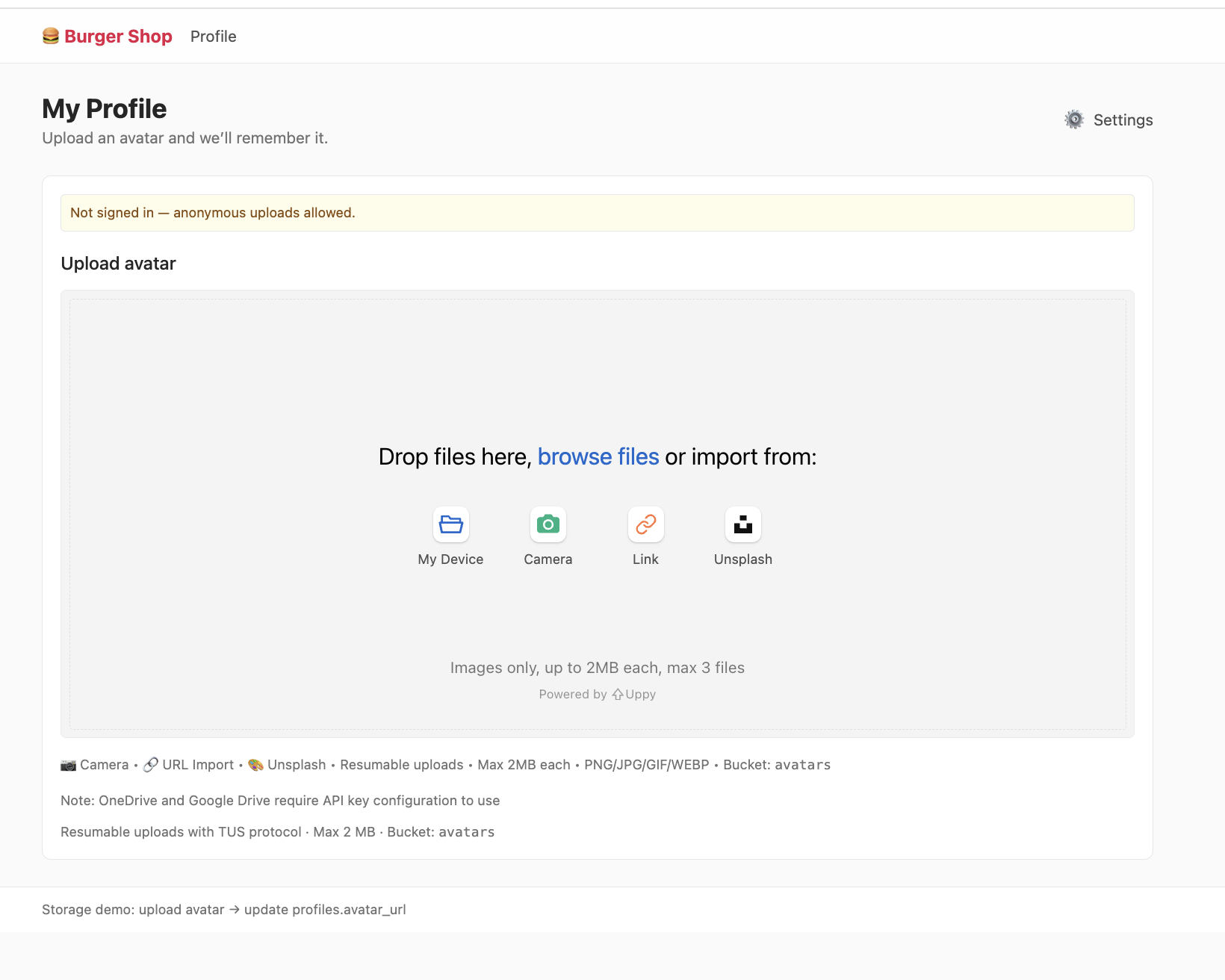Click the chain-link emoji beside URL Import

pyautogui.click(x=150, y=765)
